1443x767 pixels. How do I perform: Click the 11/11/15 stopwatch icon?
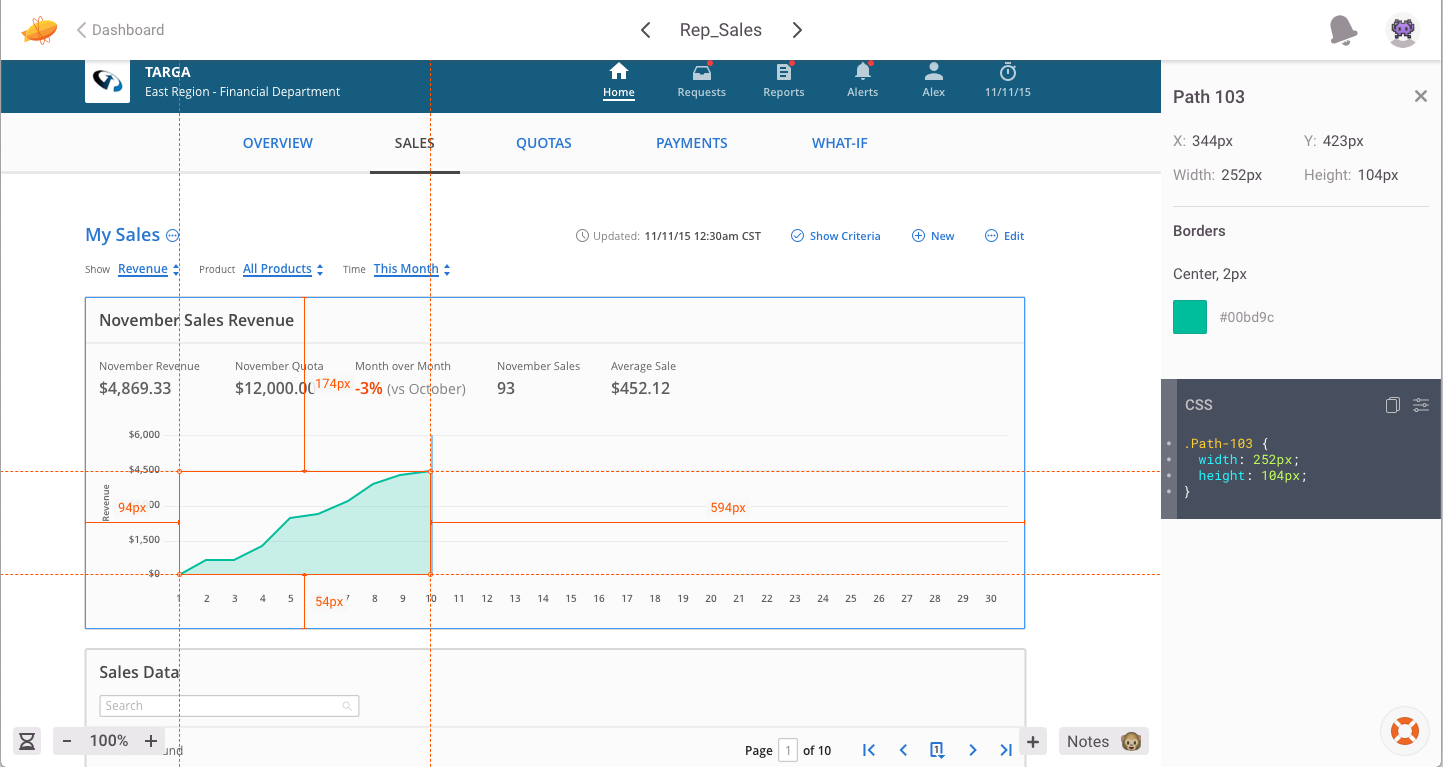click(x=1008, y=72)
